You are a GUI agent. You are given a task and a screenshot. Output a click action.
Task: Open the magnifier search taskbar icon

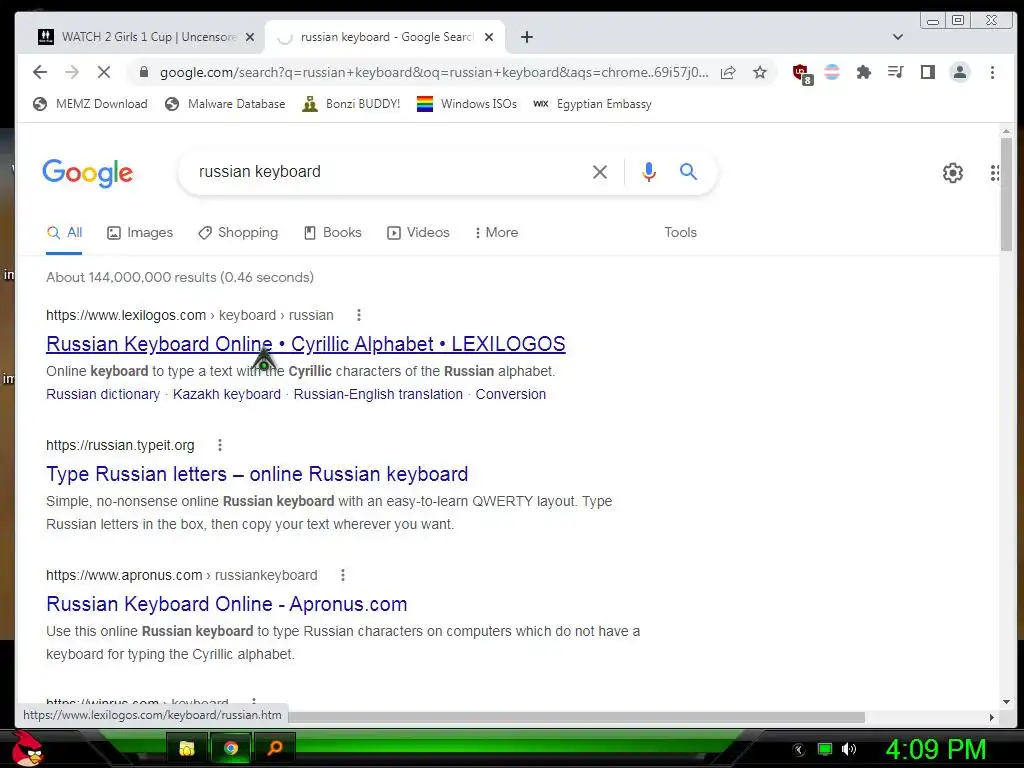[275, 748]
